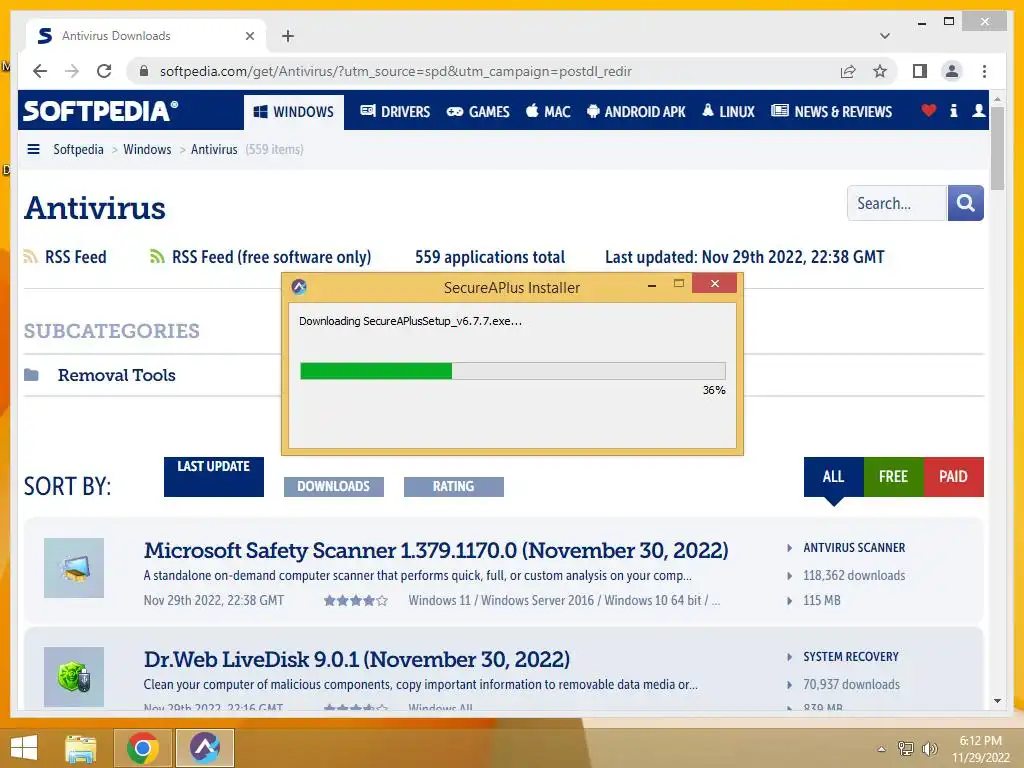
Task: Open File Explorer from taskbar
Action: 81,748
